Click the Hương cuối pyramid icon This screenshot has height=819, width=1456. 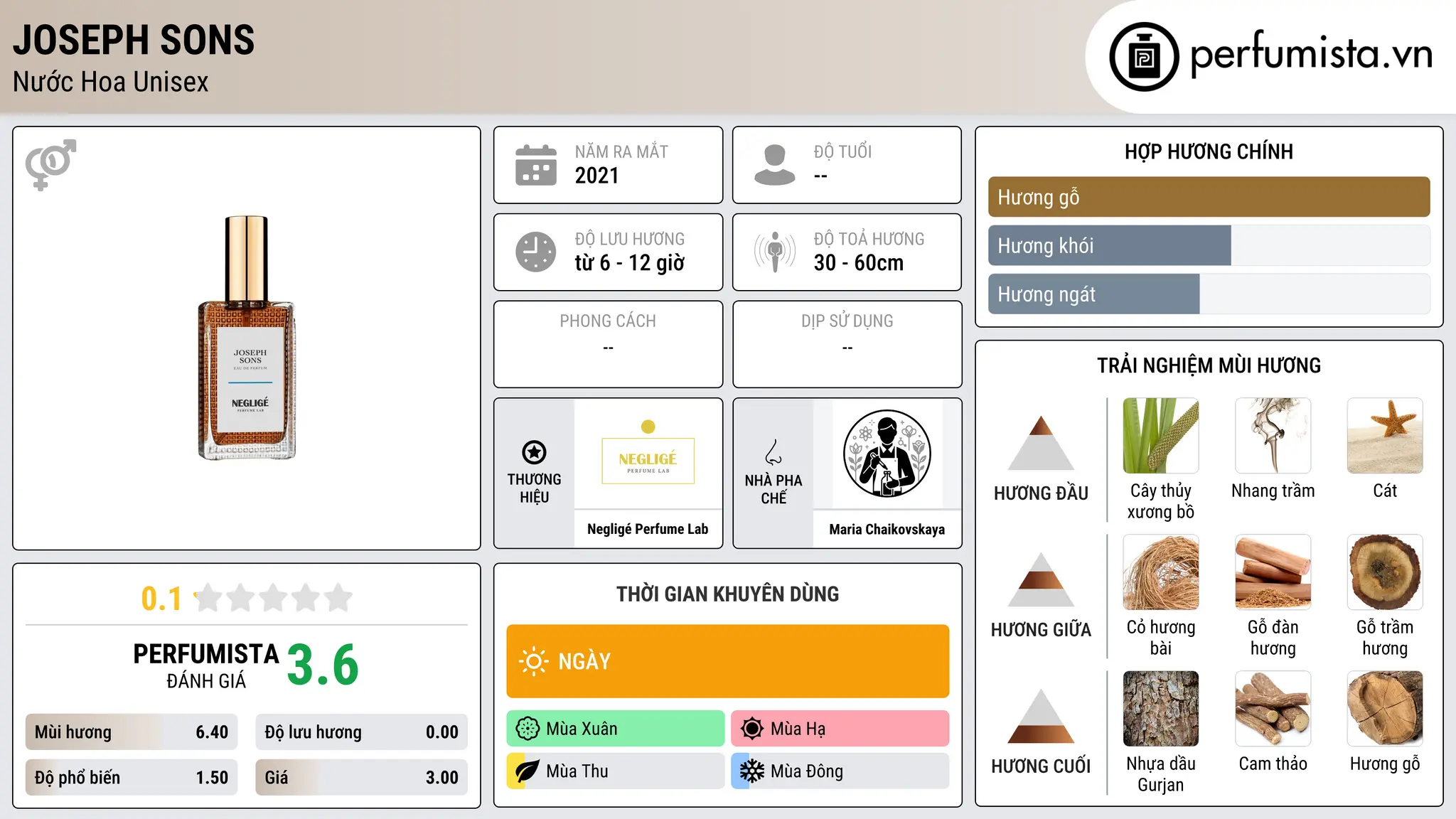click(x=1041, y=716)
